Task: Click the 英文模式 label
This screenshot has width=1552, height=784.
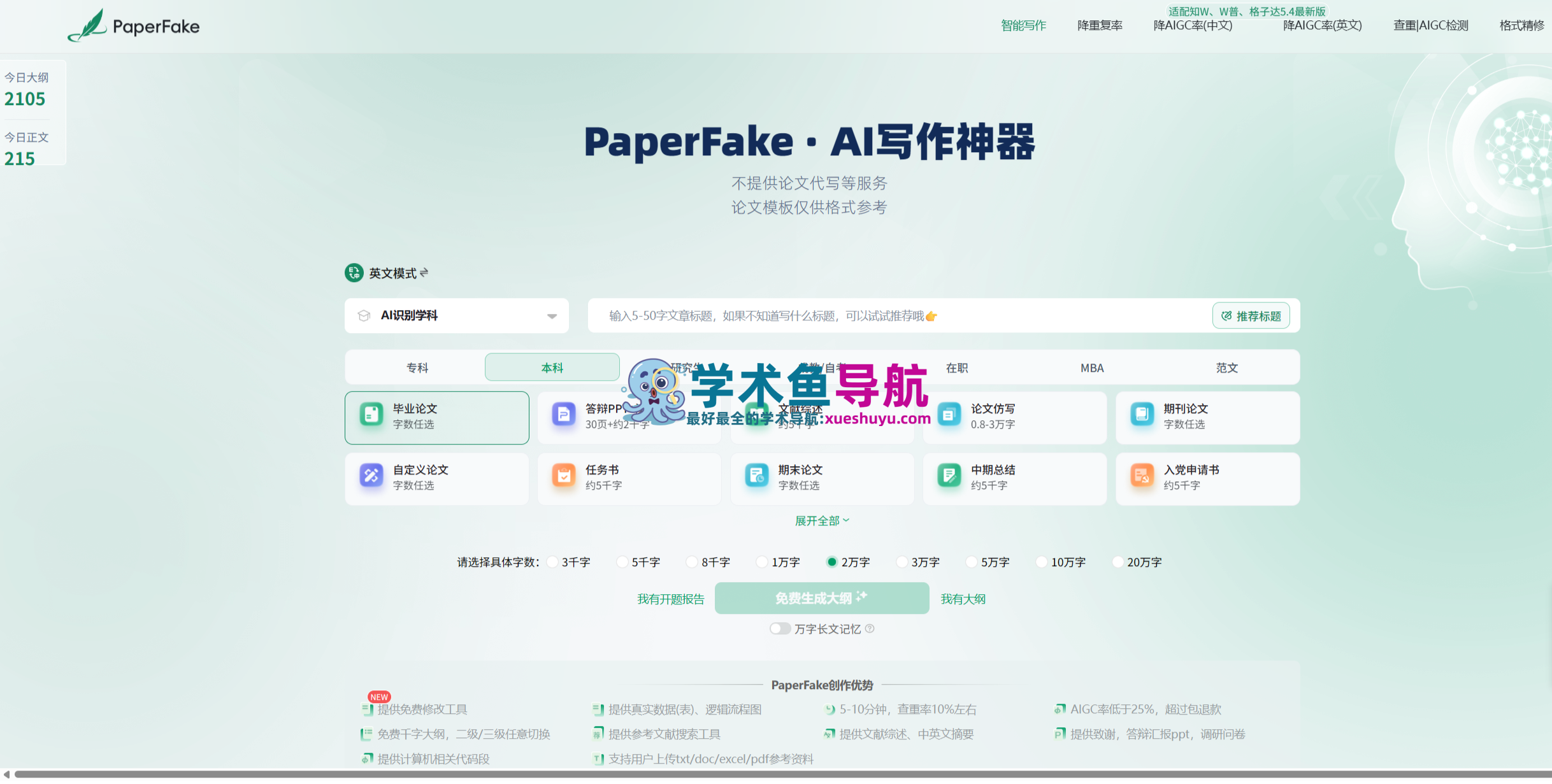Action: tap(392, 273)
